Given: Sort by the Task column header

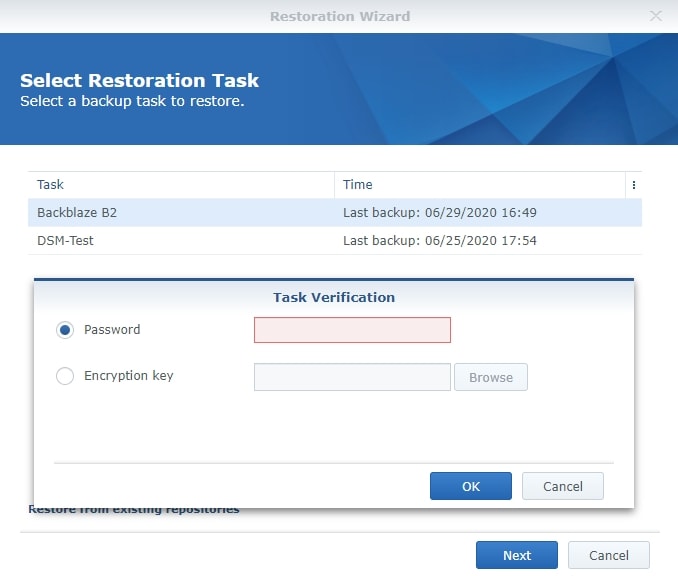Looking at the screenshot, I should click(x=180, y=185).
